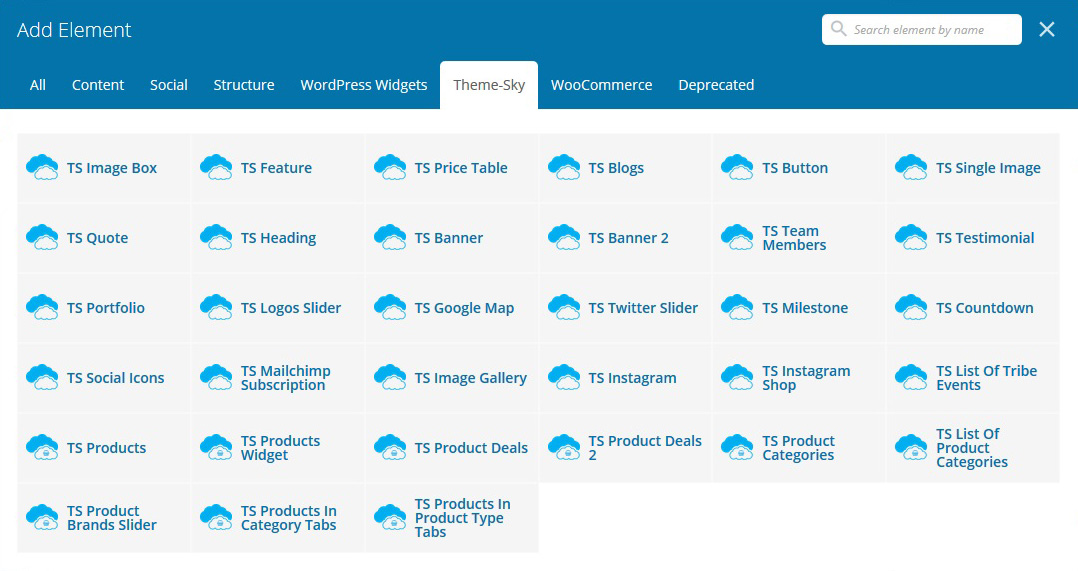Click the TS Team Members cloud icon
The image size is (1078, 571).
click(x=737, y=238)
